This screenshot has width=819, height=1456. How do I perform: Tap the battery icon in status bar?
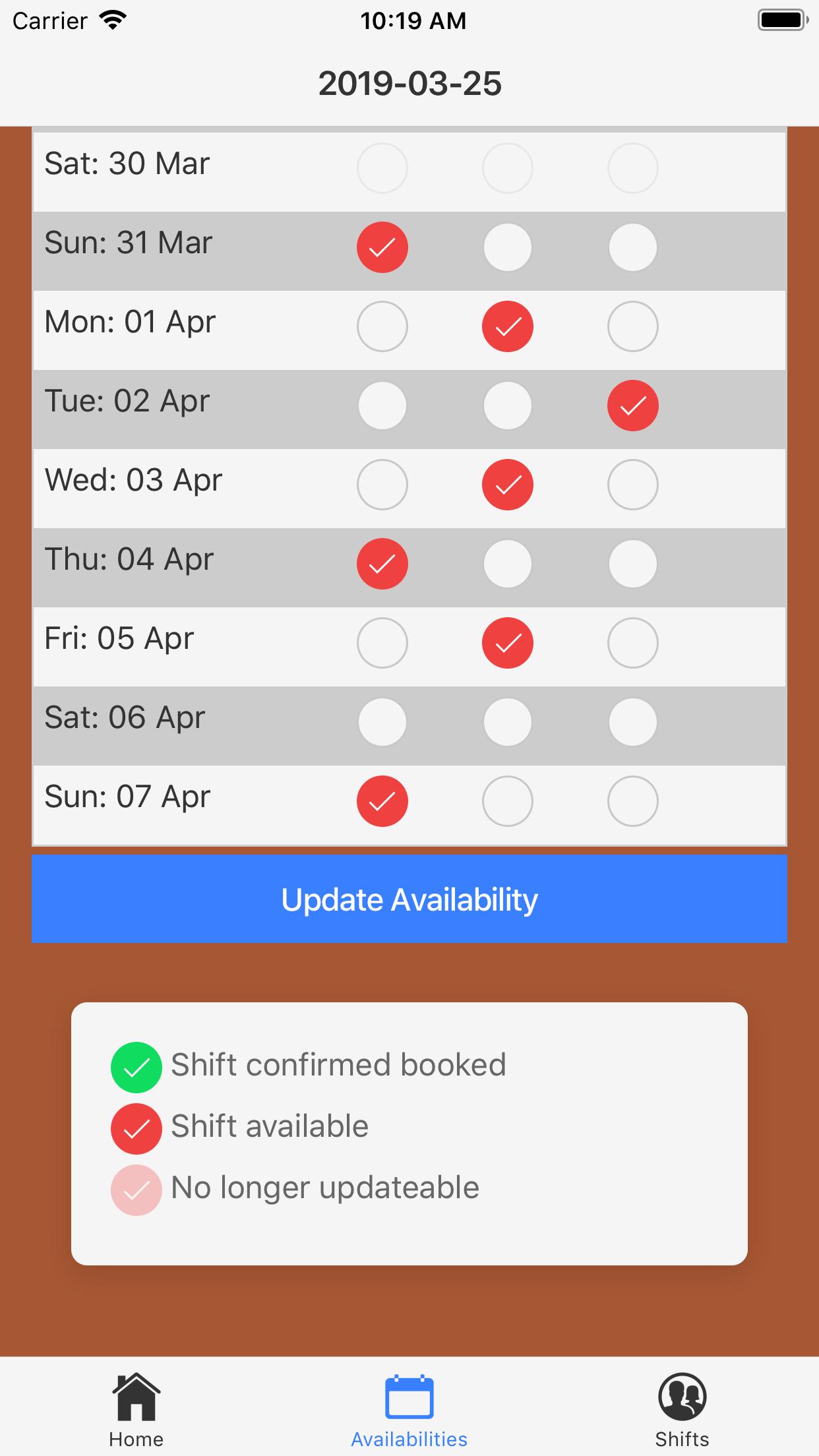783,20
